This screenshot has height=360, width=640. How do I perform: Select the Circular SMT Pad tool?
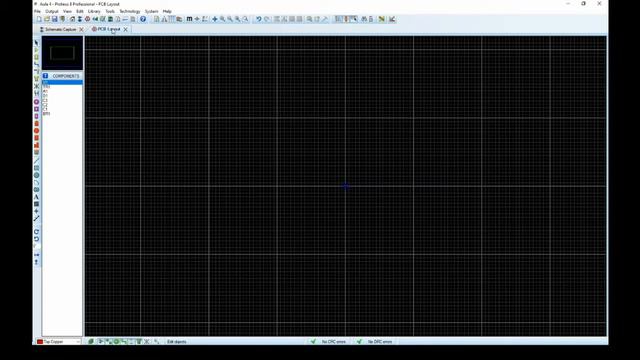click(x=36, y=131)
